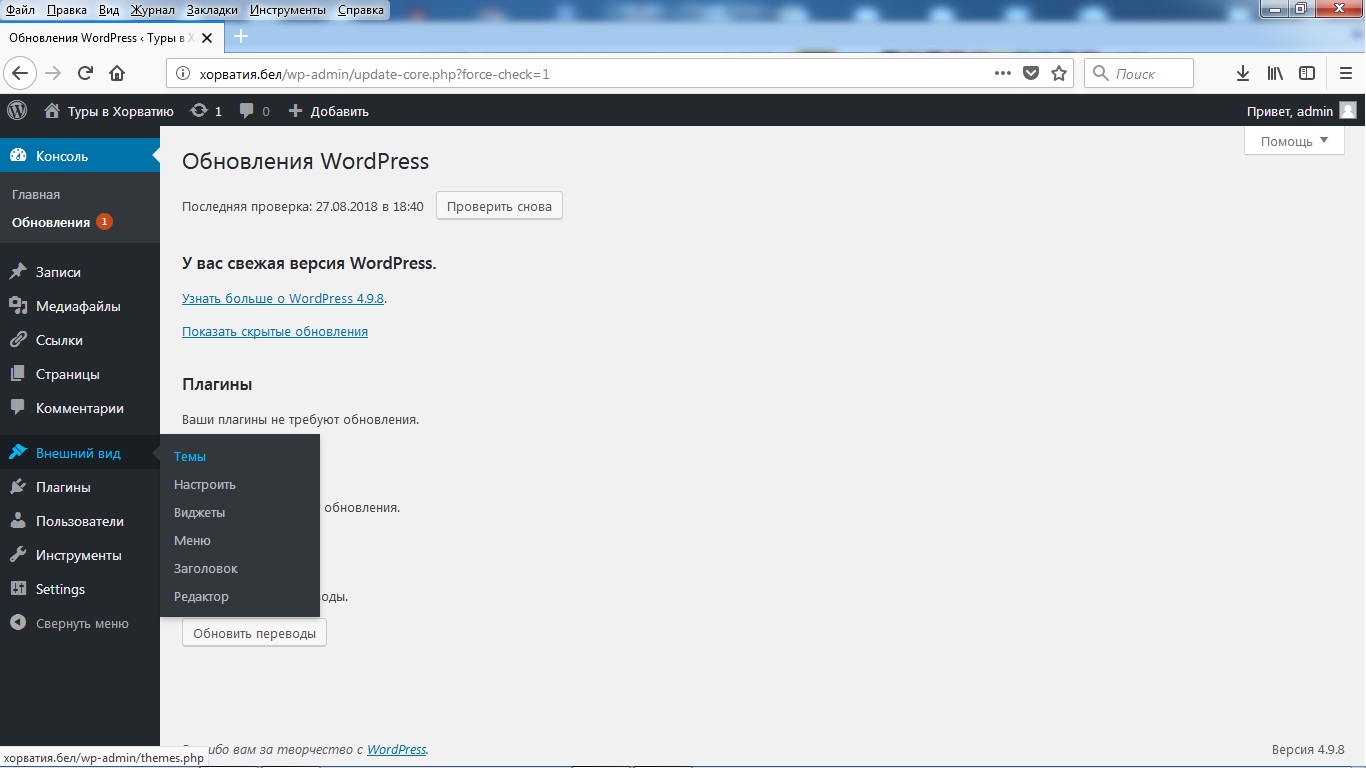Screen dimensions: 1366x768
Task: Save page to Pocket icon
Action: [x=1031, y=73]
